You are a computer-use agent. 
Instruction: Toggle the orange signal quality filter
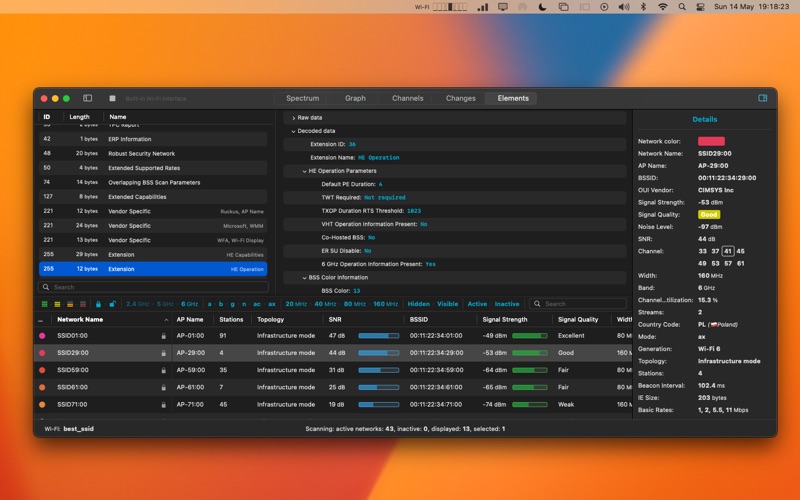coord(70,304)
